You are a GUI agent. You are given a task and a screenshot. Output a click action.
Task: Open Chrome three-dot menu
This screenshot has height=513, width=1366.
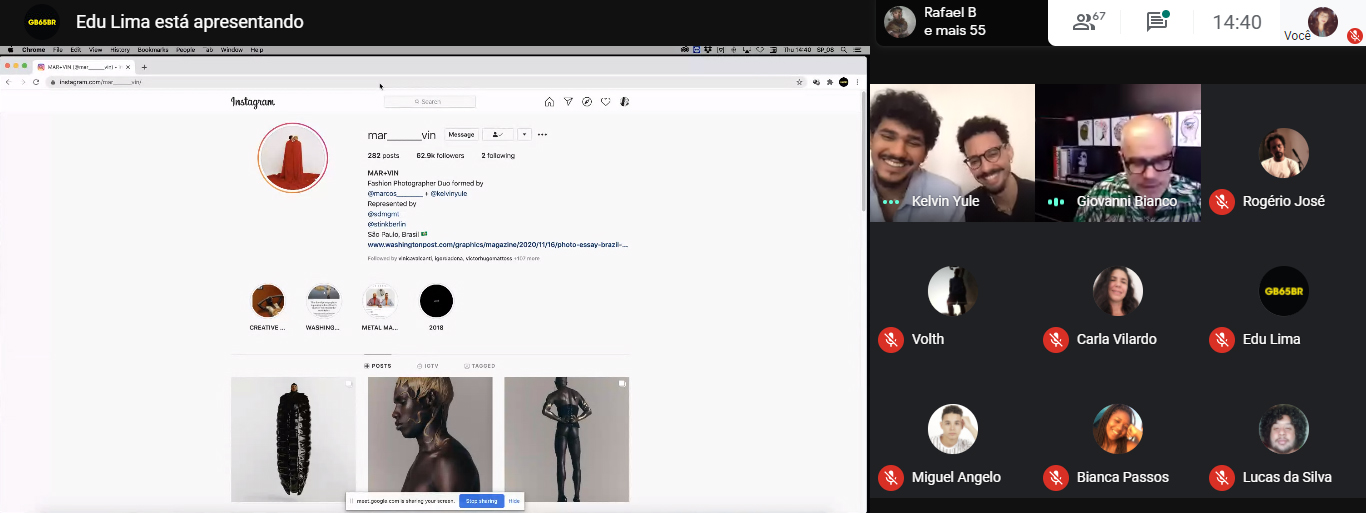(857, 82)
